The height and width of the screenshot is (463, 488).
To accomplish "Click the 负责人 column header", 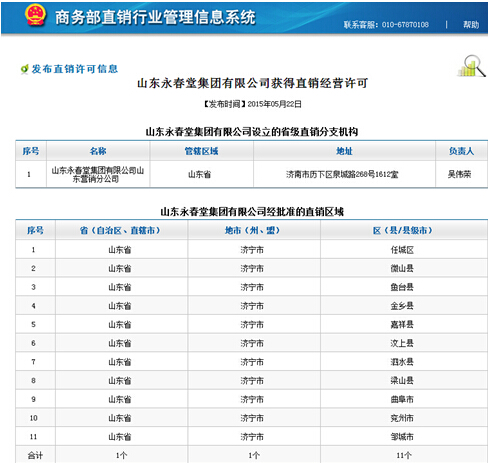I will click(461, 151).
